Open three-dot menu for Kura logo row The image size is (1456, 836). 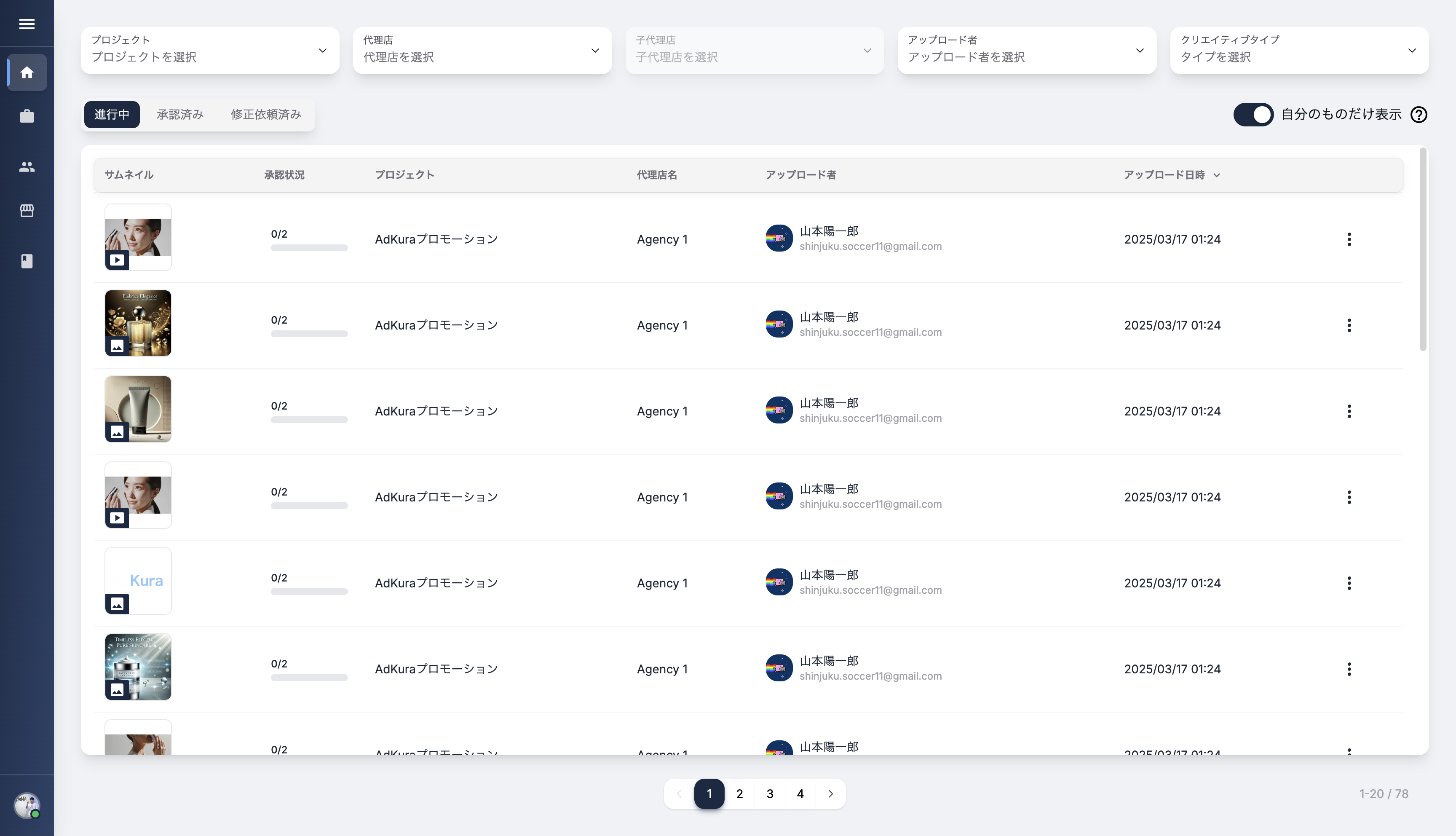point(1349,583)
